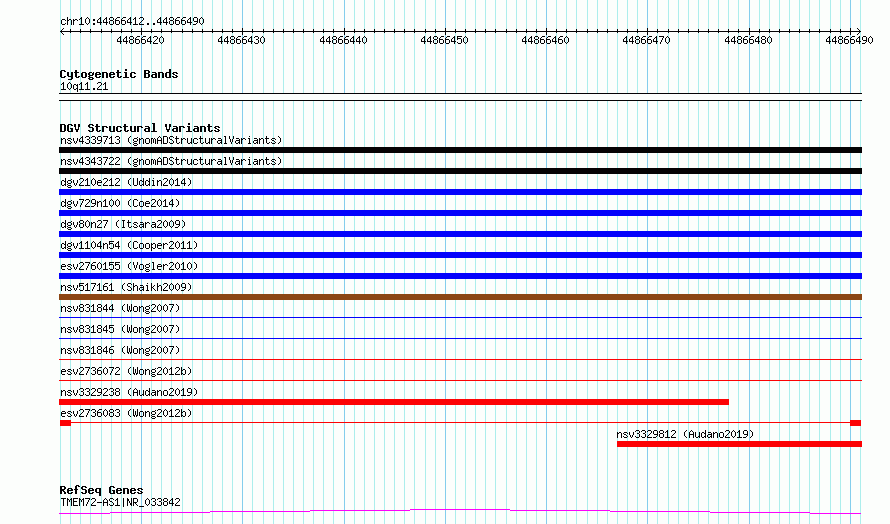Click the nsv4343722 gnomADStructuralVariants label

tap(171, 161)
